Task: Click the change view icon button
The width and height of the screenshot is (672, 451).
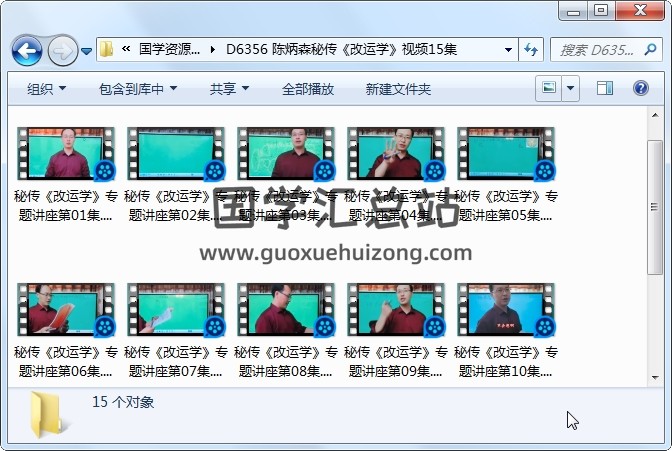Action: tap(549, 89)
